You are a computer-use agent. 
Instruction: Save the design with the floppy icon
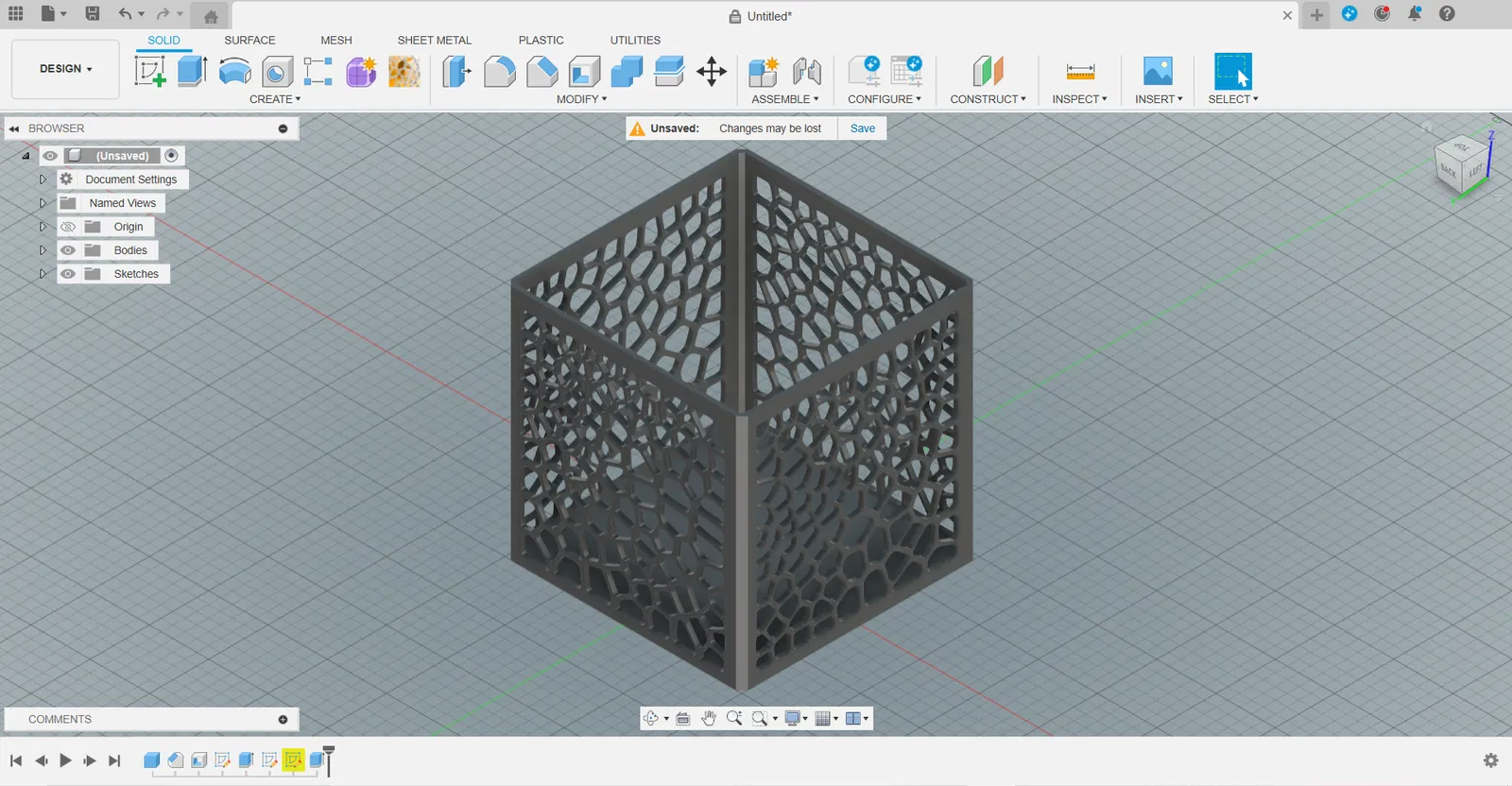(93, 14)
